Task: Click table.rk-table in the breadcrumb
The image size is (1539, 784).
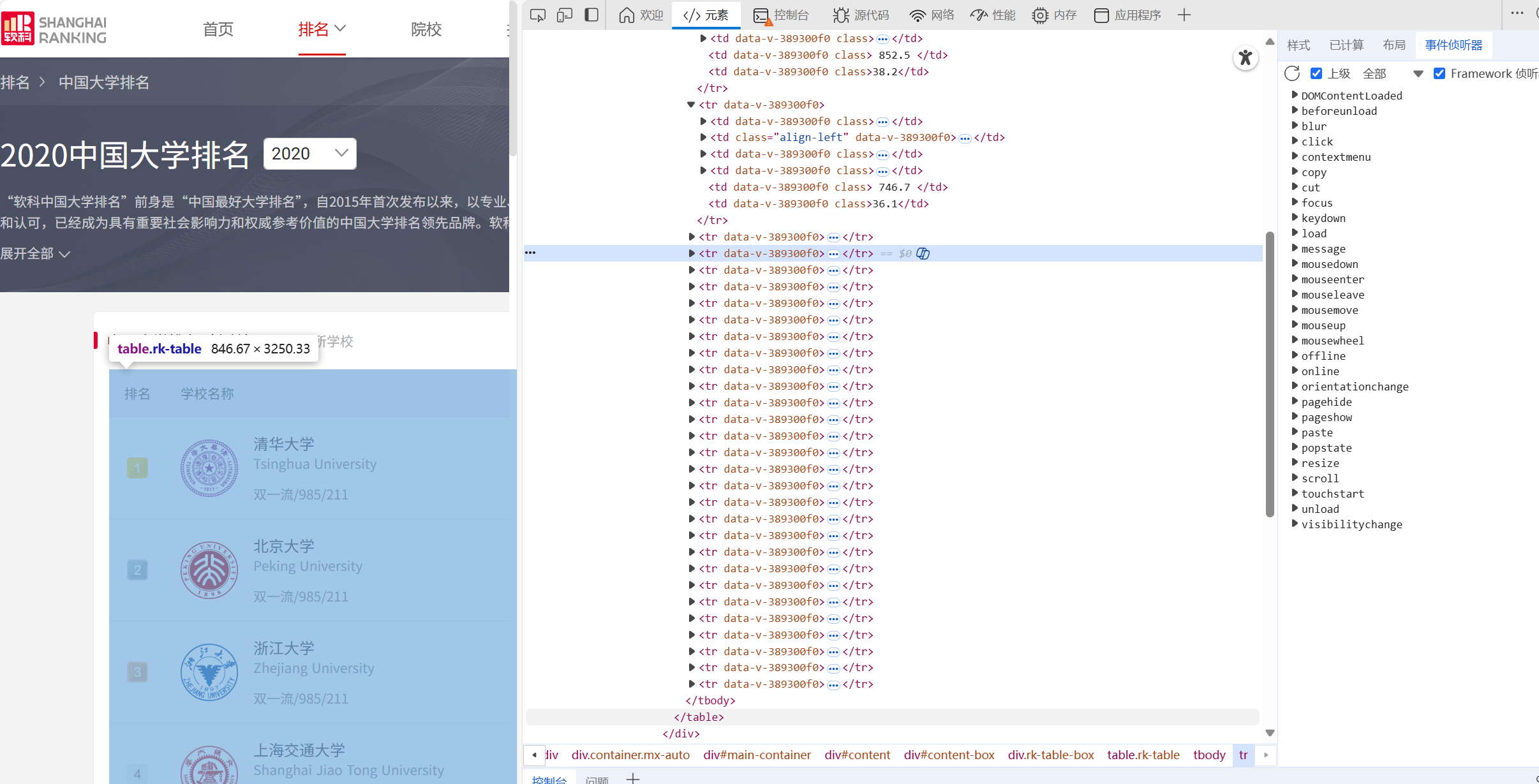Action: (1143, 755)
